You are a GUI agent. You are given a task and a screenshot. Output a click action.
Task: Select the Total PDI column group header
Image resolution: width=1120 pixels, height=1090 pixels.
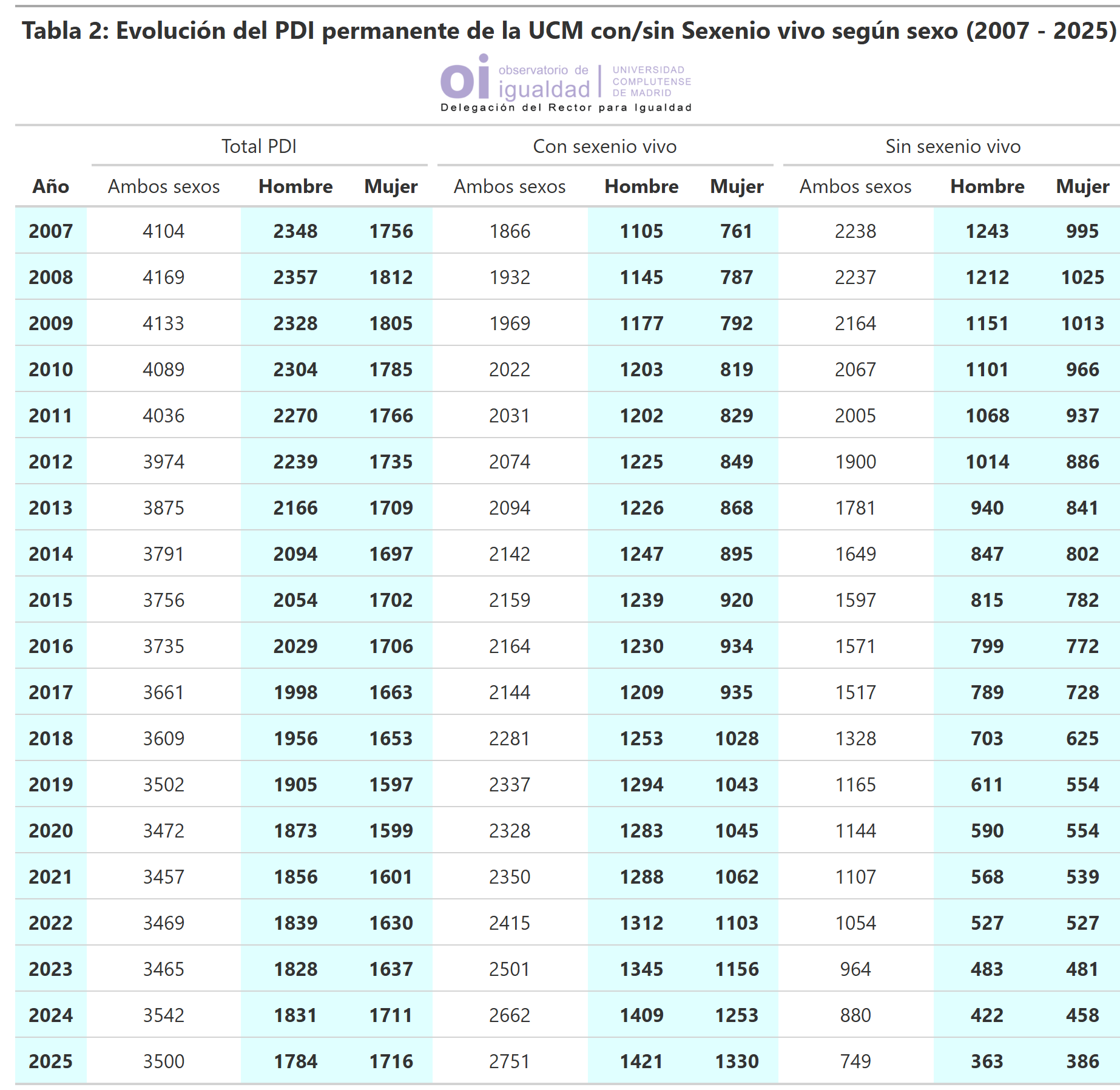point(258,146)
